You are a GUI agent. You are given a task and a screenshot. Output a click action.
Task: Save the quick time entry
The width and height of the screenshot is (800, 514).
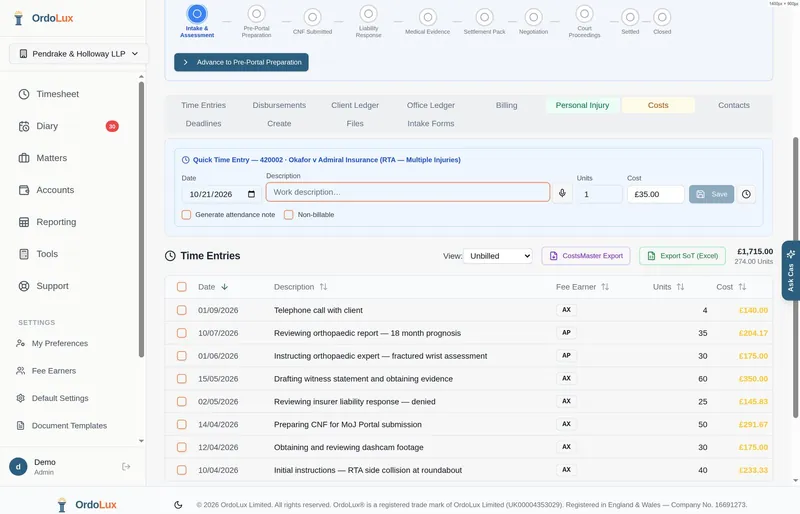[x=711, y=194]
